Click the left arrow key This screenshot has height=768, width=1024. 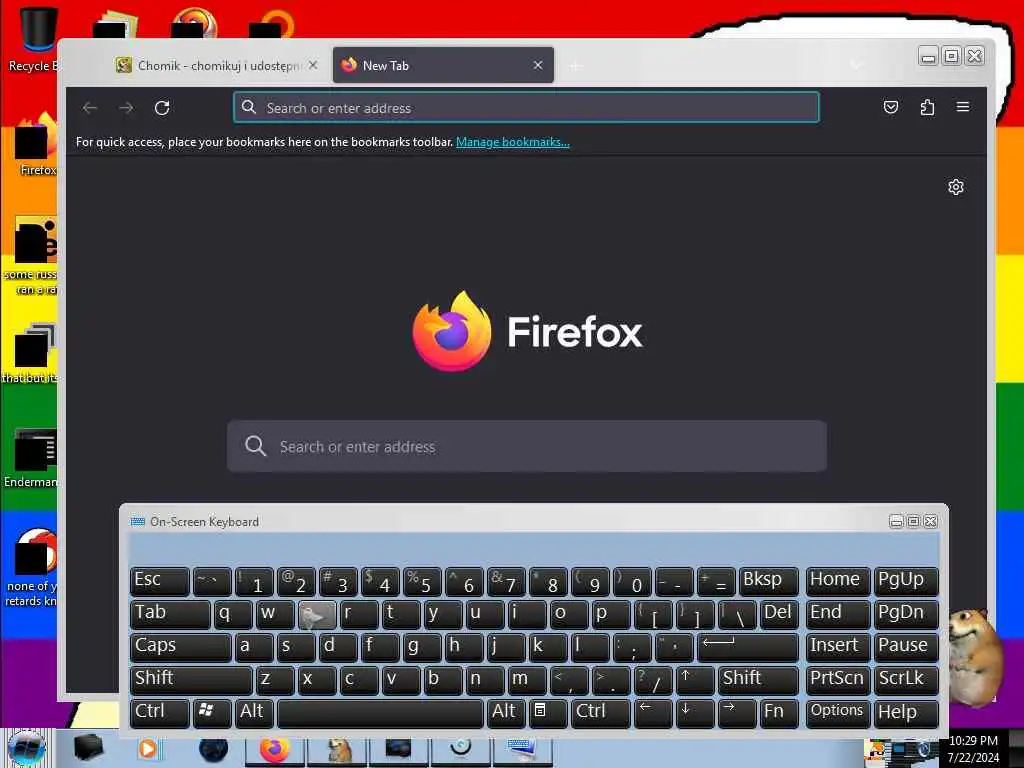click(653, 713)
